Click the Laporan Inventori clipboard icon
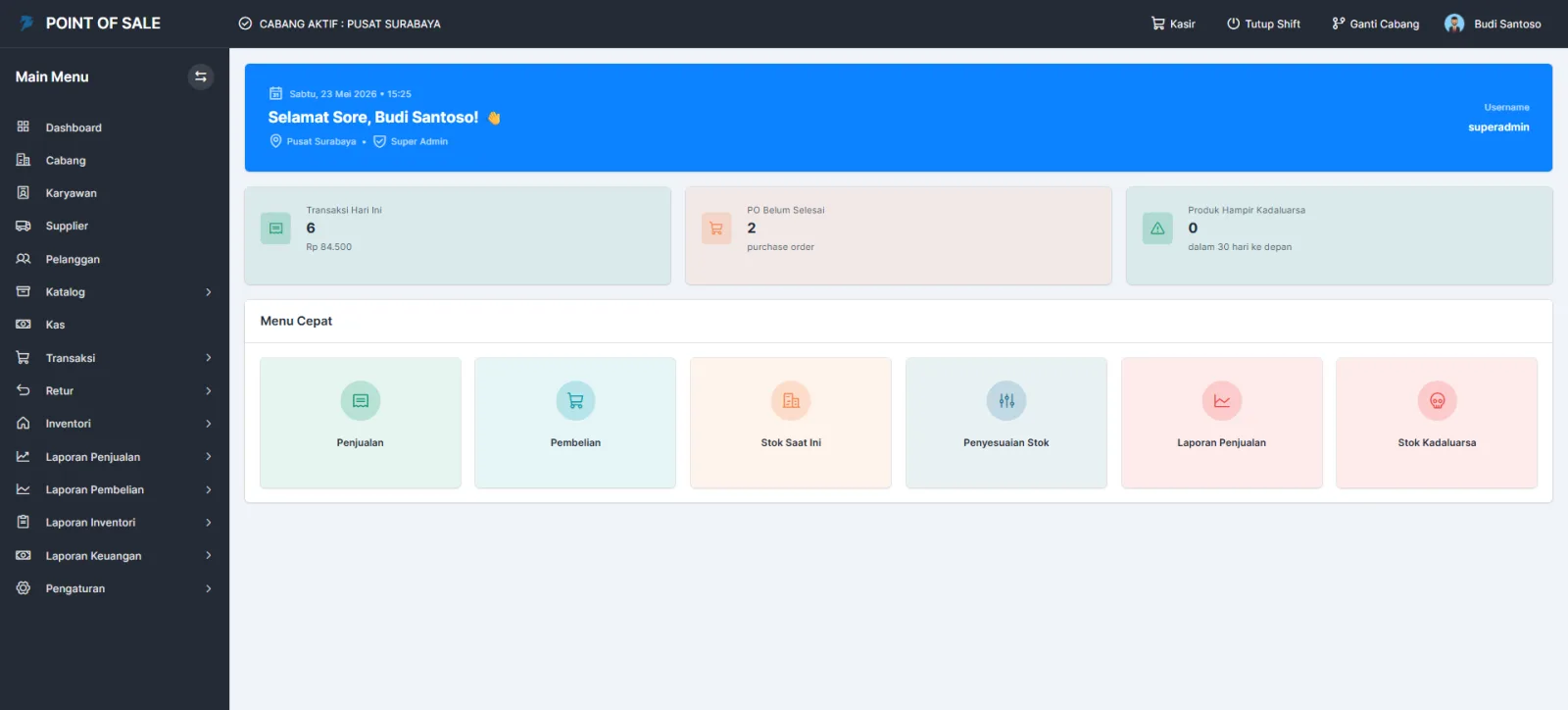The height and width of the screenshot is (710, 1568). (x=24, y=522)
